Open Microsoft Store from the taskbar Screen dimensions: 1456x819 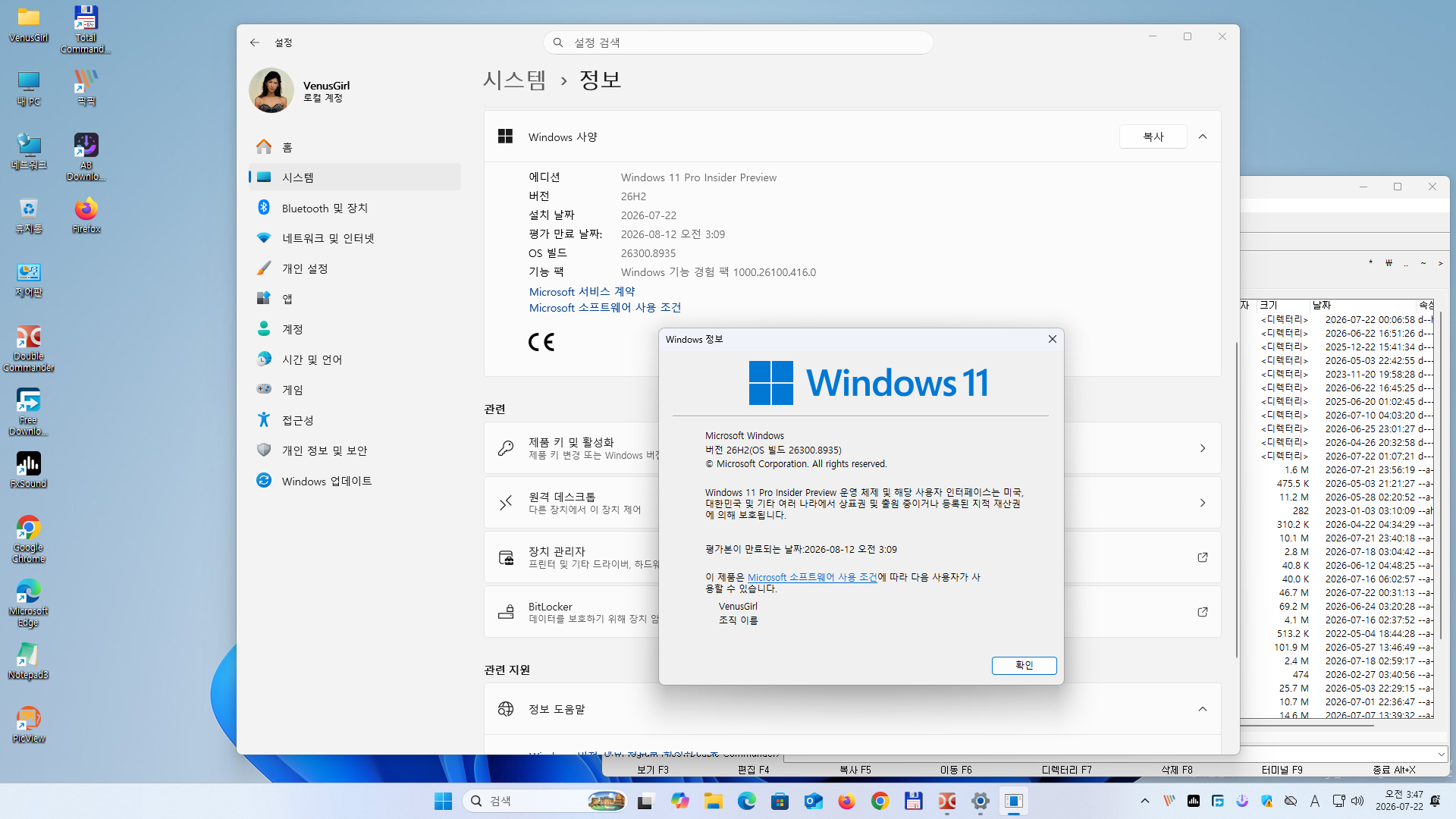click(780, 801)
